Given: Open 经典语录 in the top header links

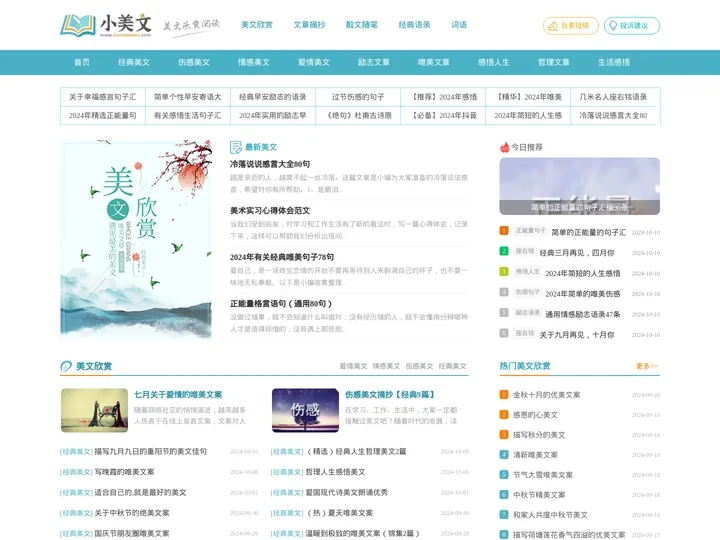Looking at the screenshot, I should pyautogui.click(x=415, y=25).
